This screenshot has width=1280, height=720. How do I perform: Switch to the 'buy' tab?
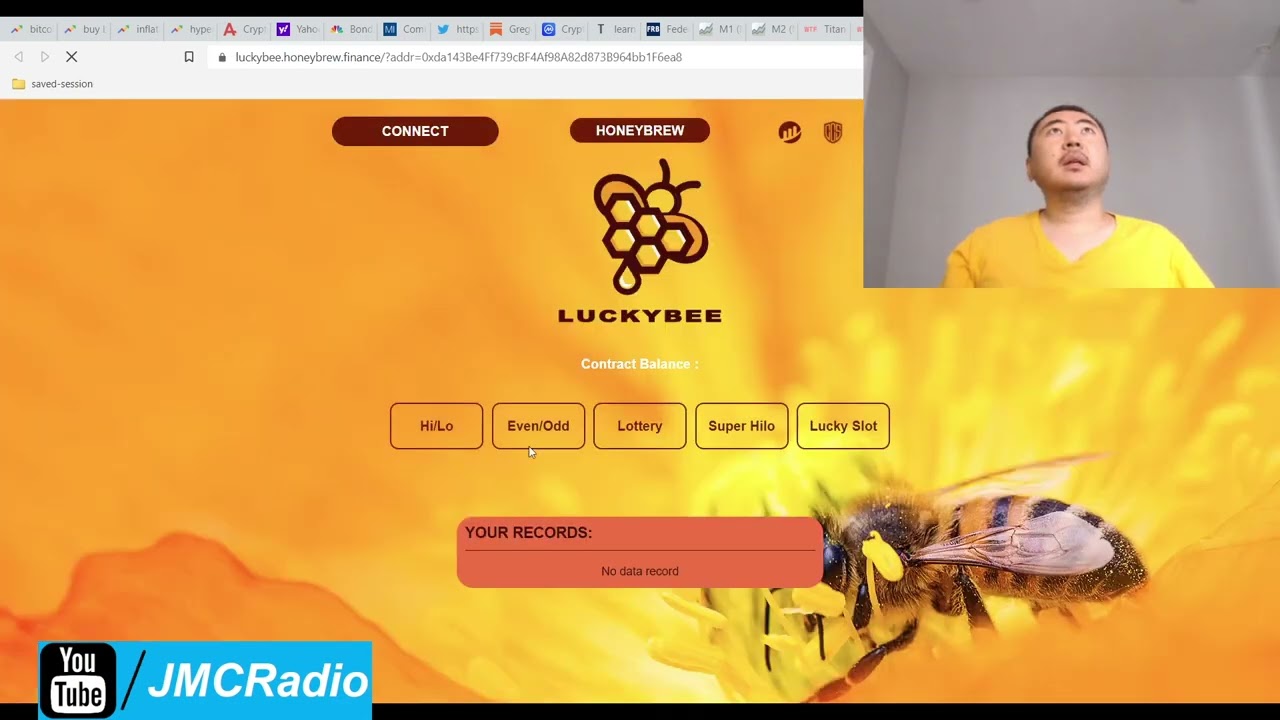[84, 29]
